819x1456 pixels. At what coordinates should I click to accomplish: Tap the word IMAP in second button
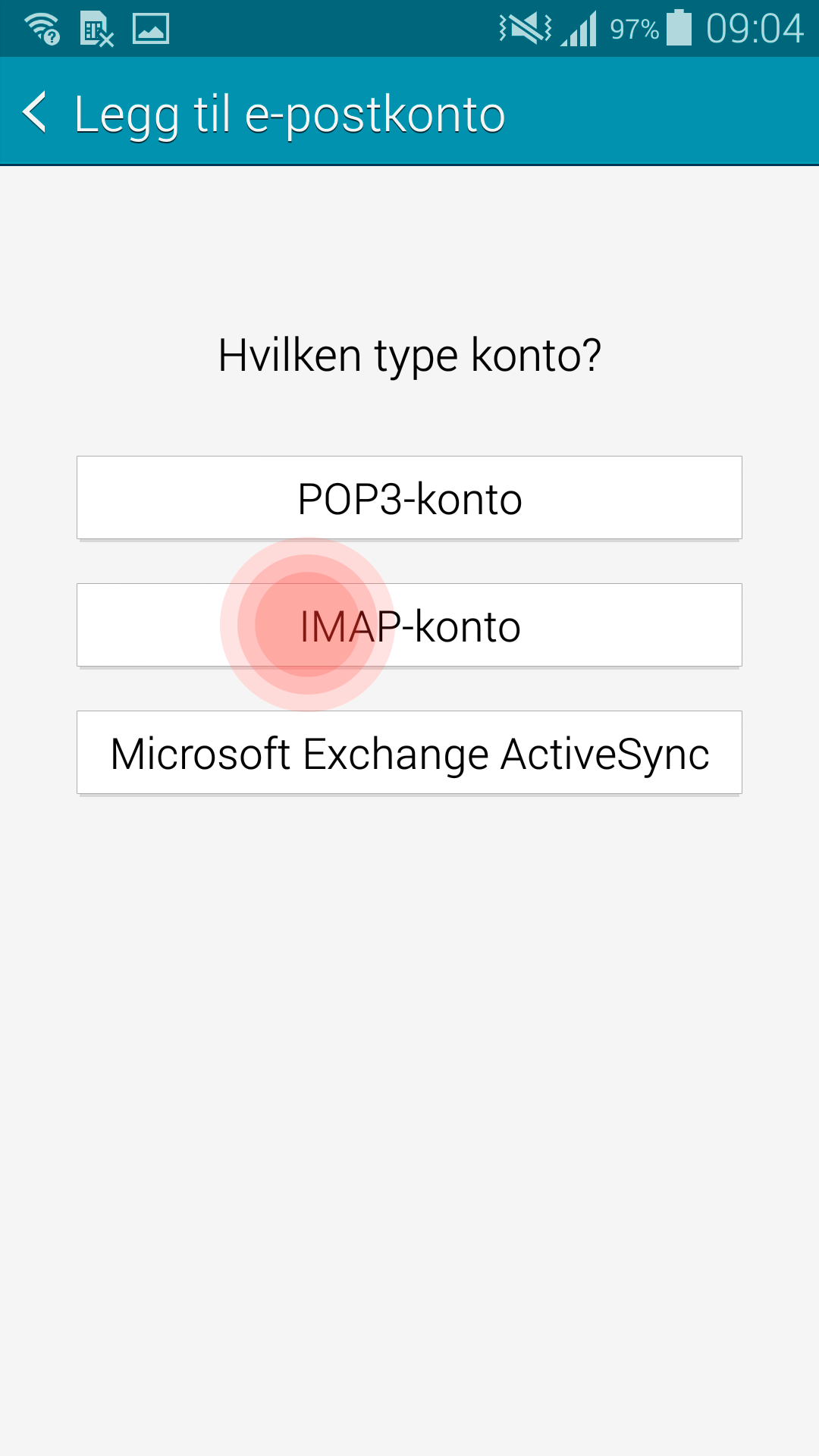pos(350,626)
